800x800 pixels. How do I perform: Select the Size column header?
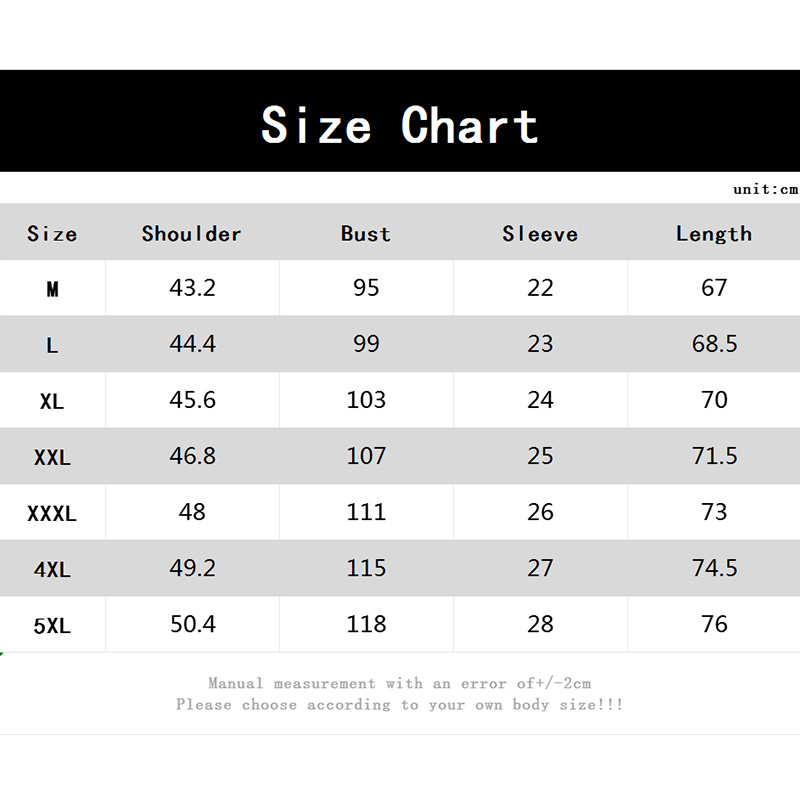pos(52,234)
